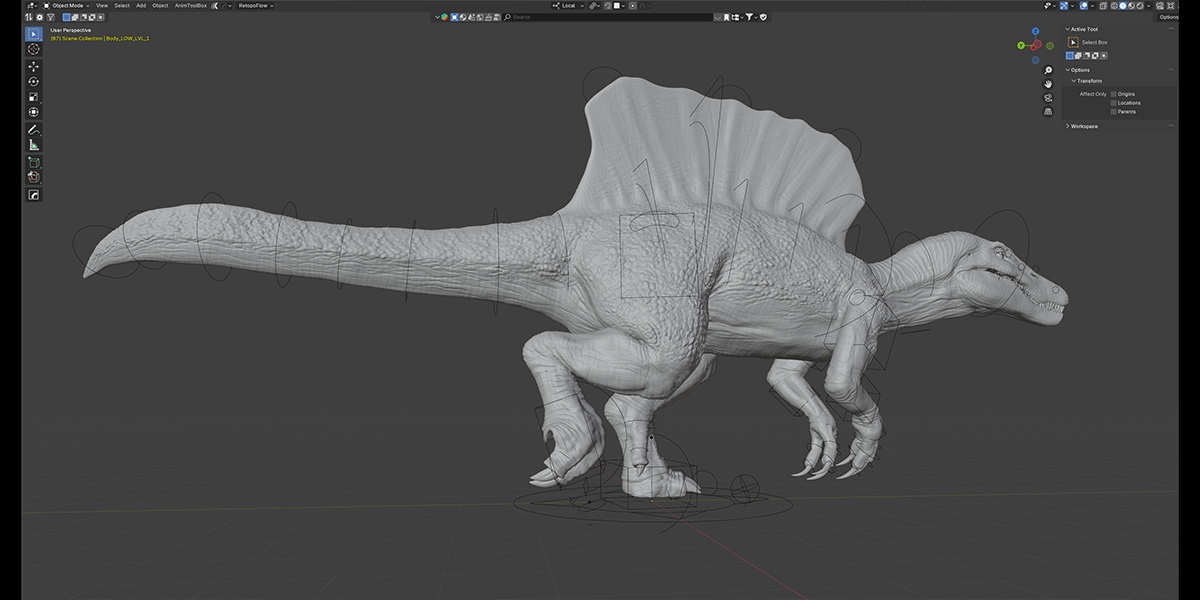Click the Options button at top right
The image size is (1200, 600).
click(x=1169, y=17)
